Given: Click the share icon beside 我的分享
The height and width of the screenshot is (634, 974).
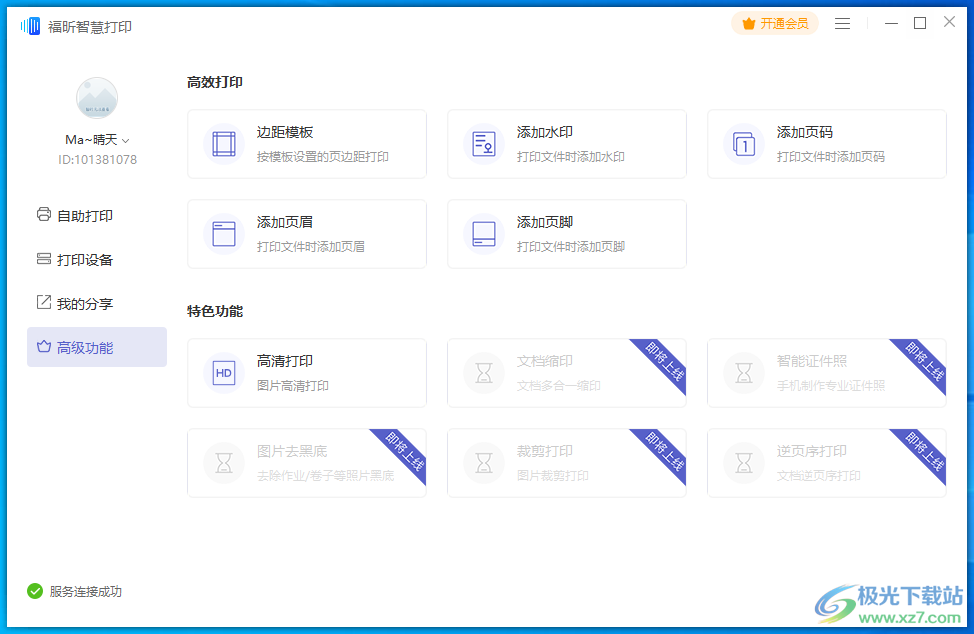Looking at the screenshot, I should click(43, 302).
